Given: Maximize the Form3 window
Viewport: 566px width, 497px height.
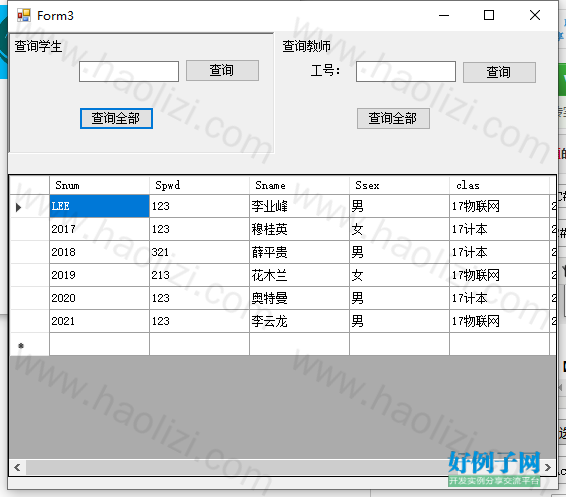Looking at the screenshot, I should coord(489,15).
